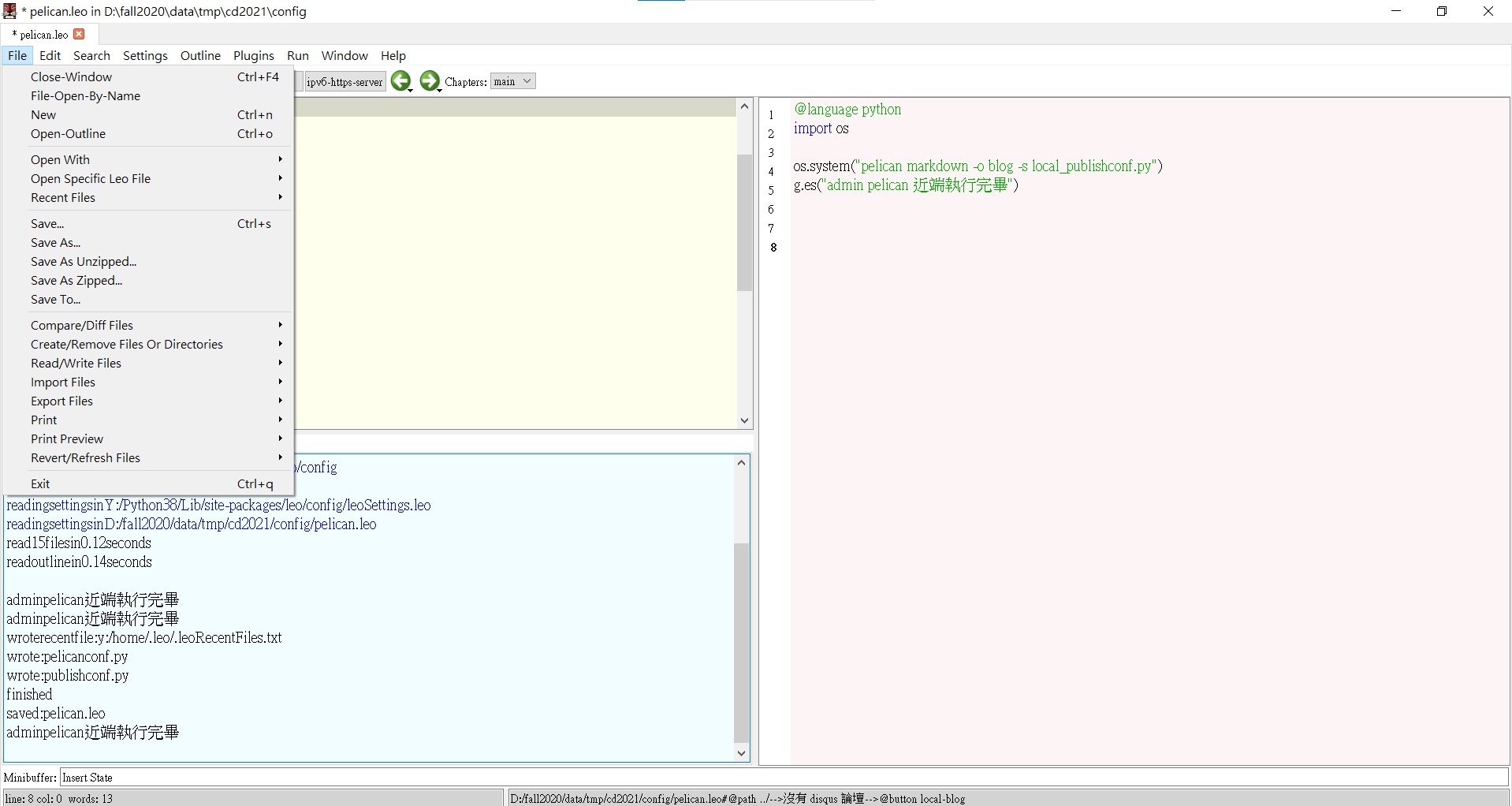1512x806 pixels.
Task: Click log pane scroll-down arrow
Action: coord(741,753)
